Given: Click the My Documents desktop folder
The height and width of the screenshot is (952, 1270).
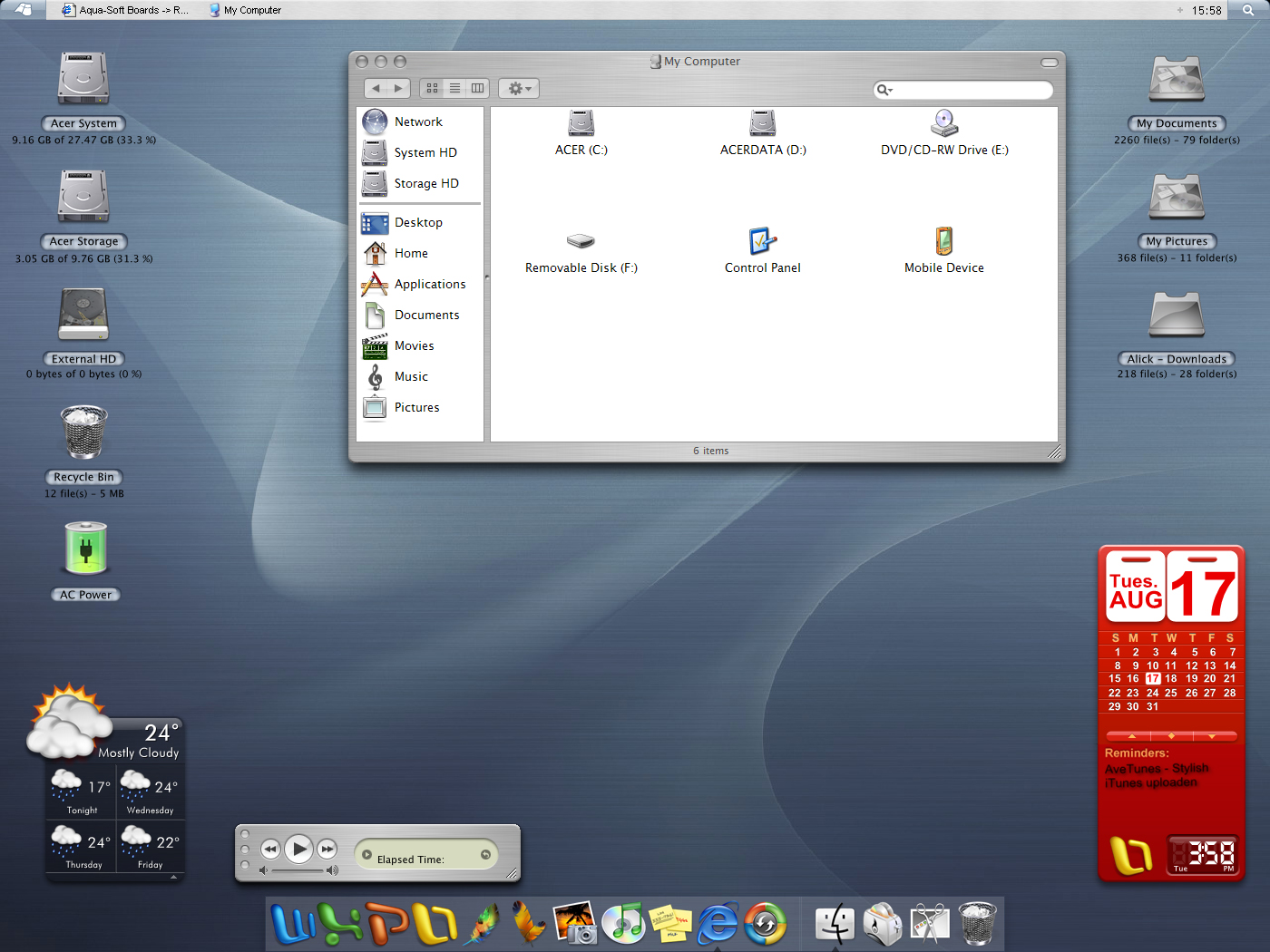Looking at the screenshot, I should tap(1177, 79).
